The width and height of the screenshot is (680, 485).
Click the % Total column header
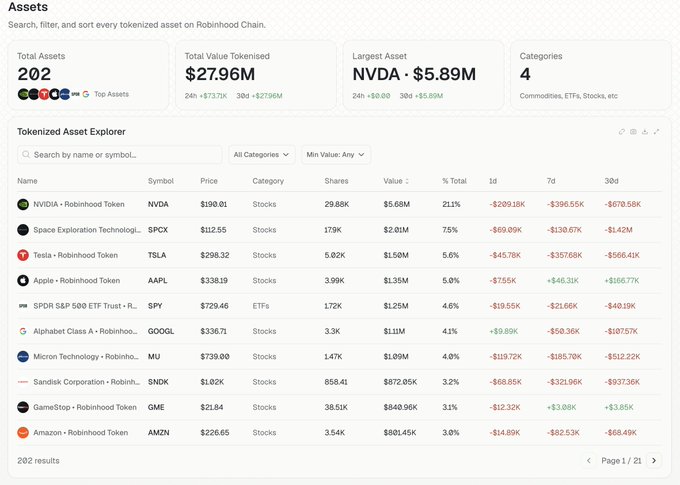454,181
